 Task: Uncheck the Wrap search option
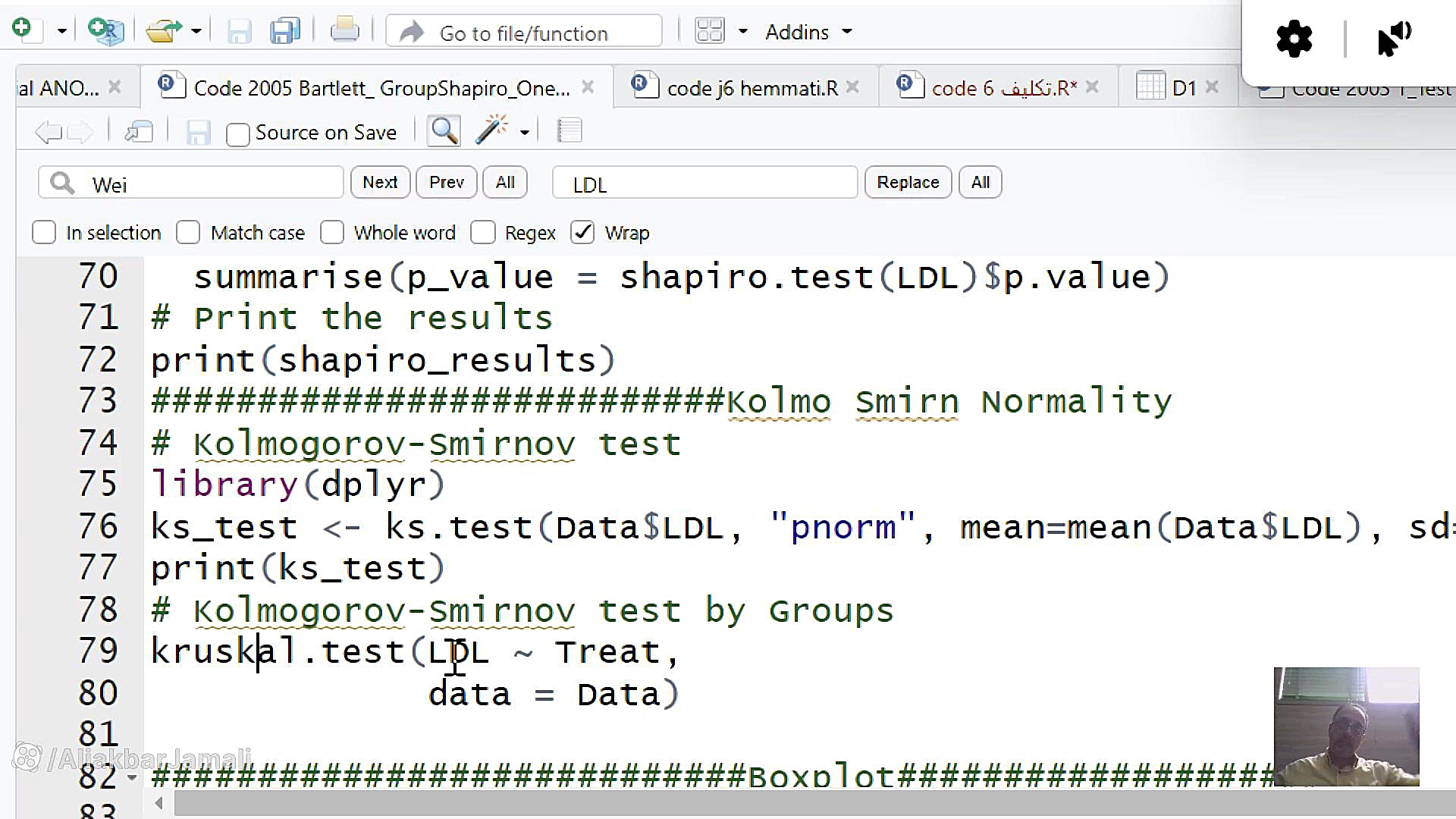pos(582,233)
